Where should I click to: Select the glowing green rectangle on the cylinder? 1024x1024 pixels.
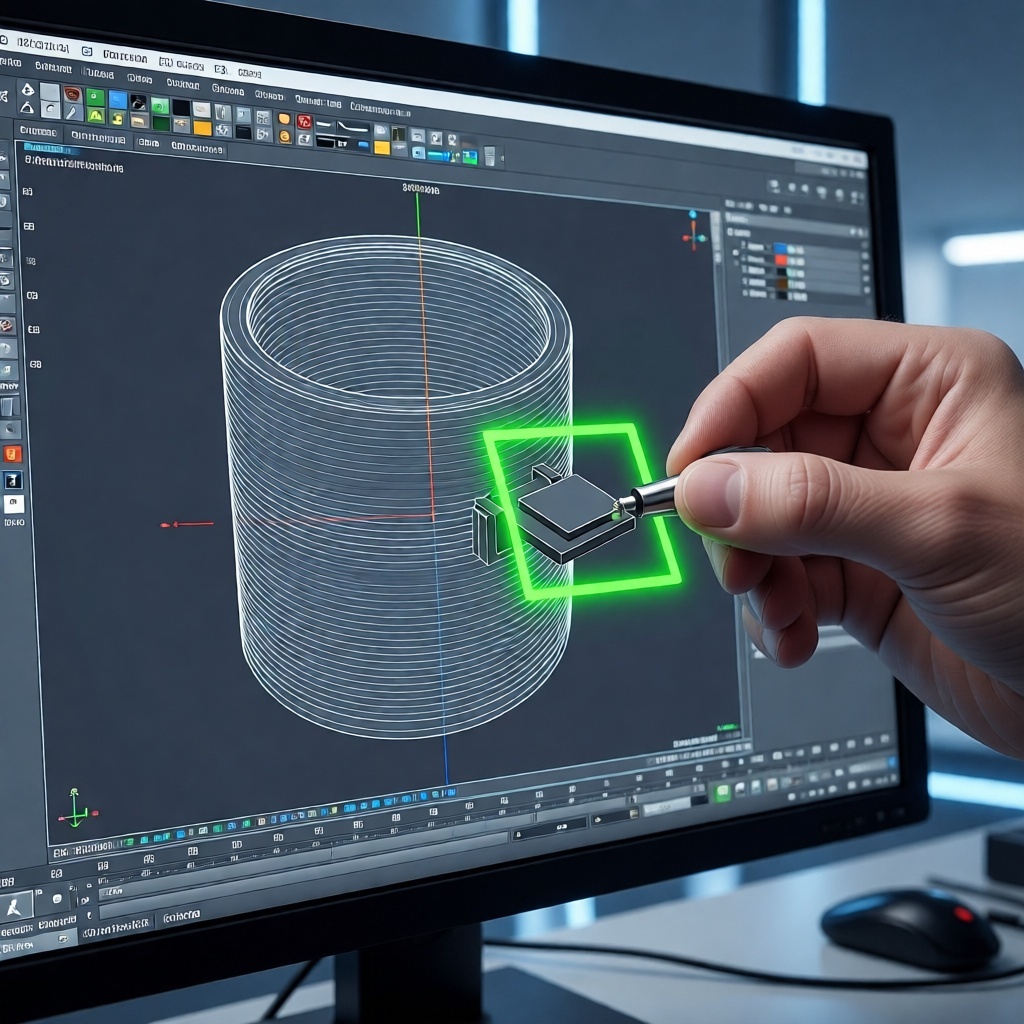tap(582, 510)
